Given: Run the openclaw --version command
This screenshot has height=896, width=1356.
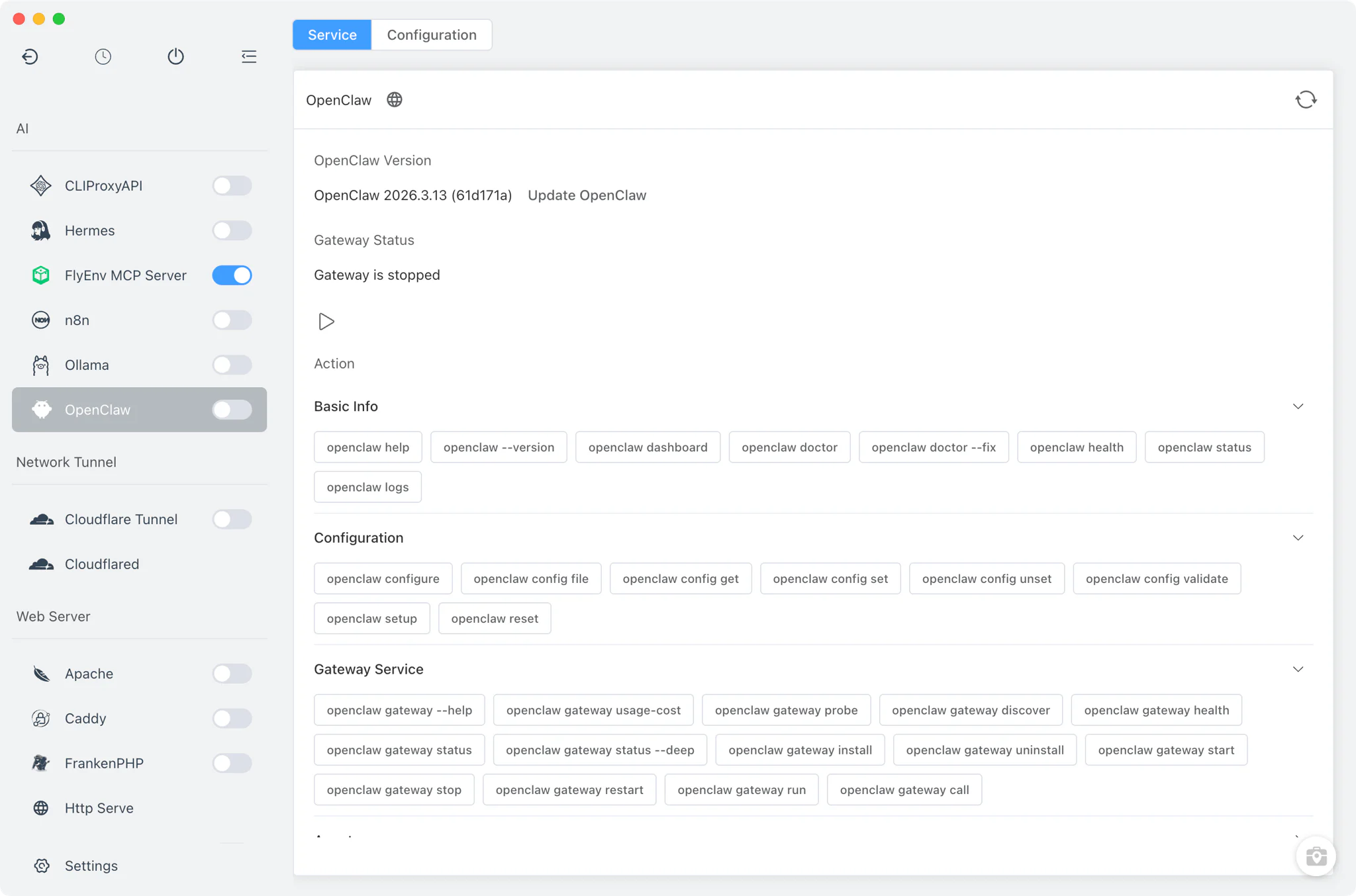Looking at the screenshot, I should click(499, 447).
